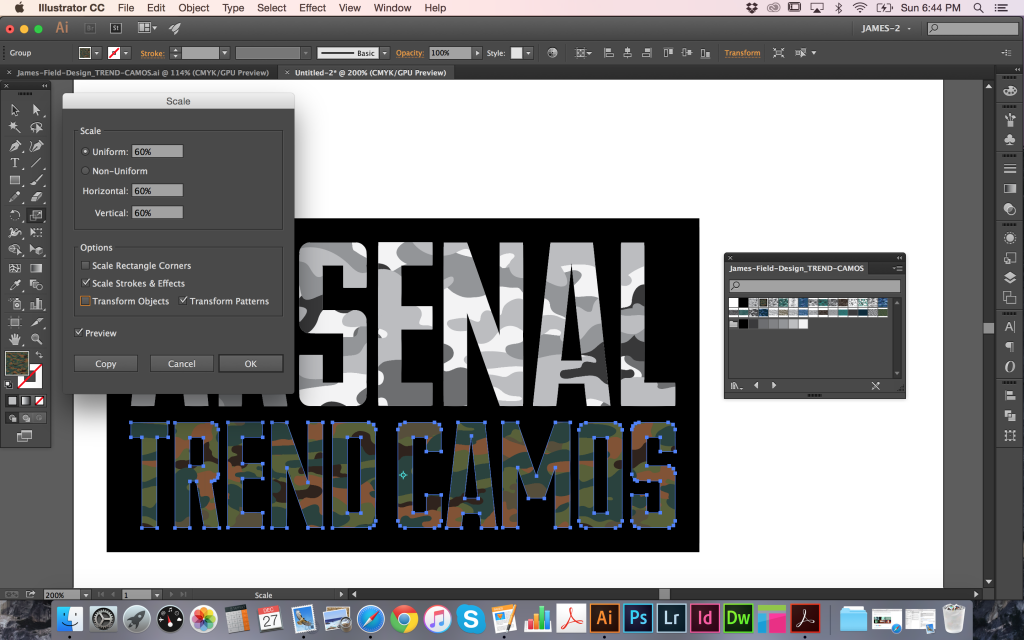1024x640 pixels.
Task: Swap fill and stroke arrows
Action: [39, 355]
